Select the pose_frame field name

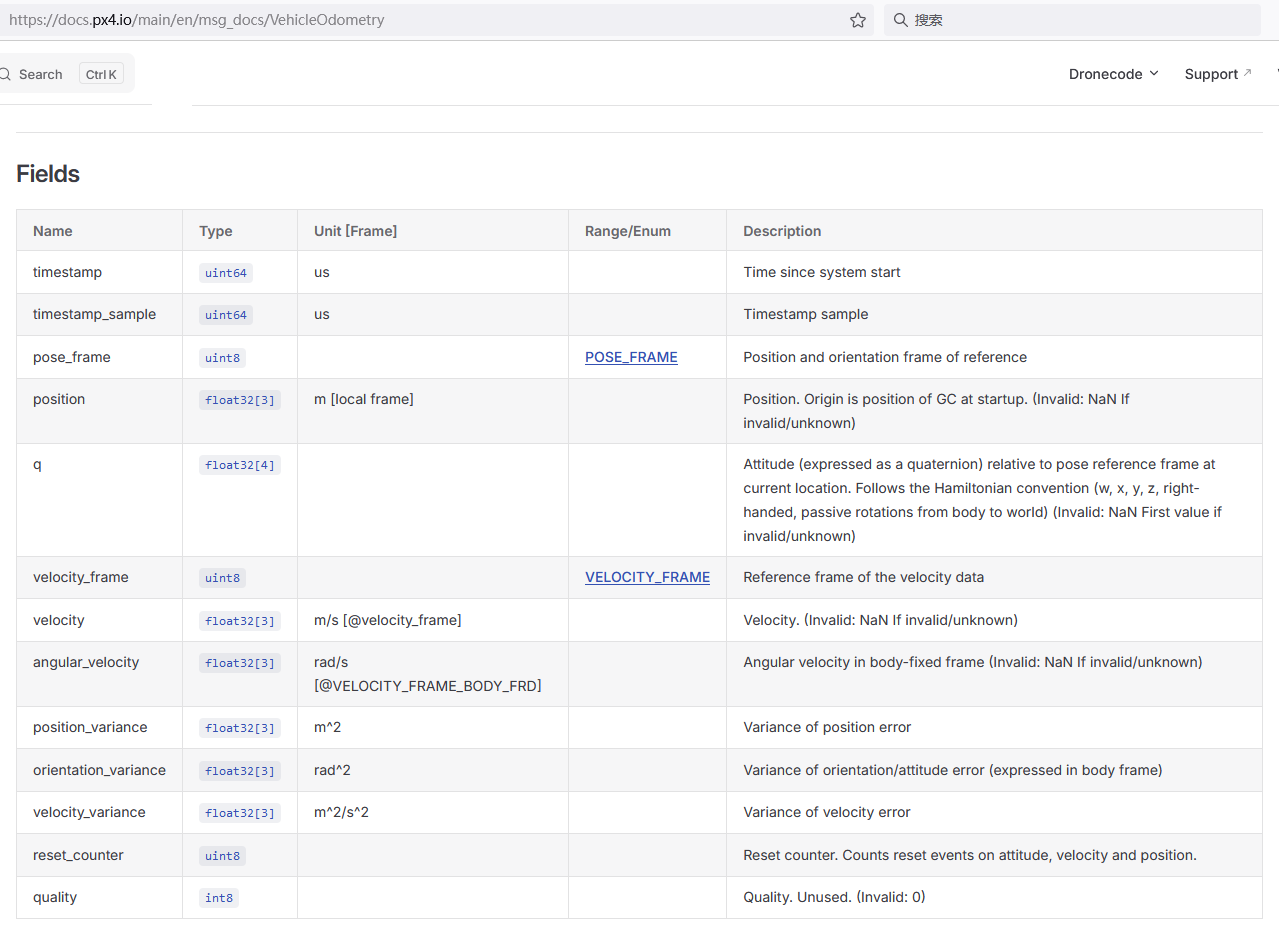click(72, 357)
